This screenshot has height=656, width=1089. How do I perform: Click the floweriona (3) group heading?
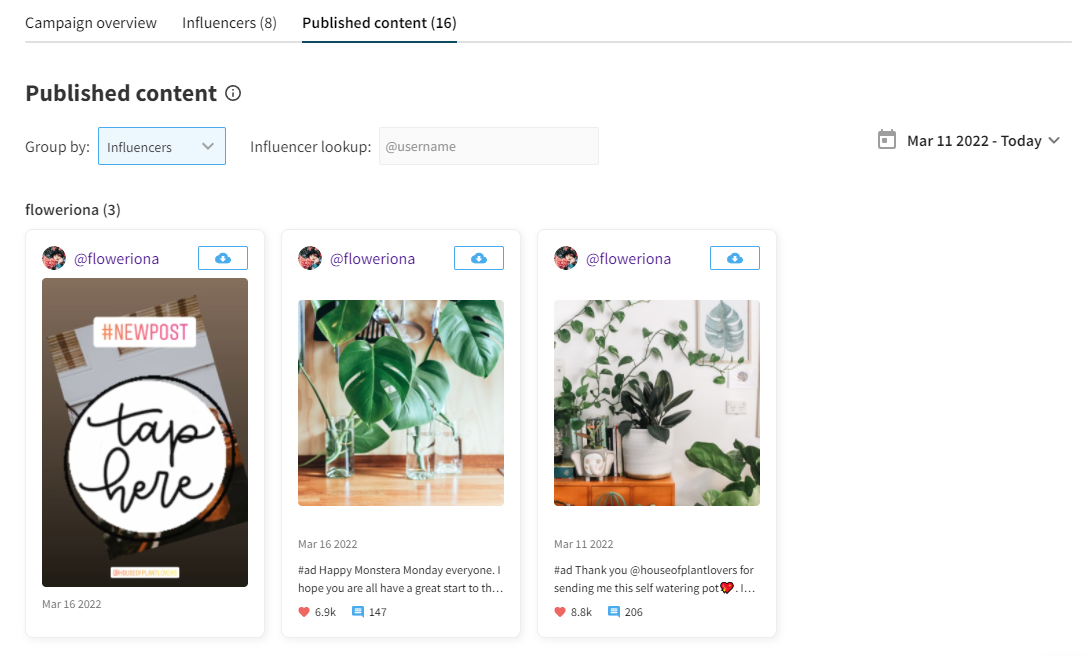click(x=73, y=209)
